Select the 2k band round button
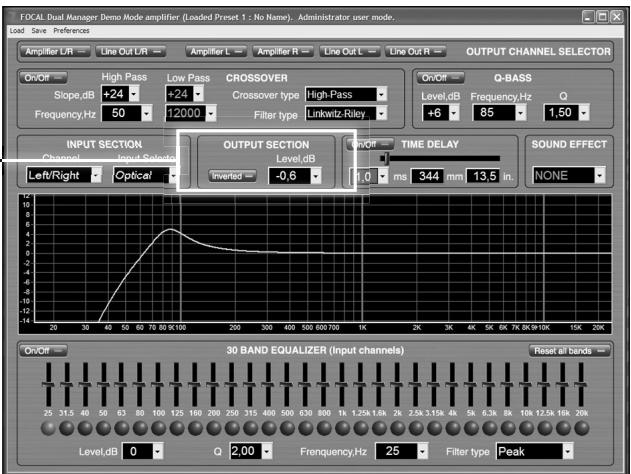The height and width of the screenshot is (474, 631). click(398, 428)
